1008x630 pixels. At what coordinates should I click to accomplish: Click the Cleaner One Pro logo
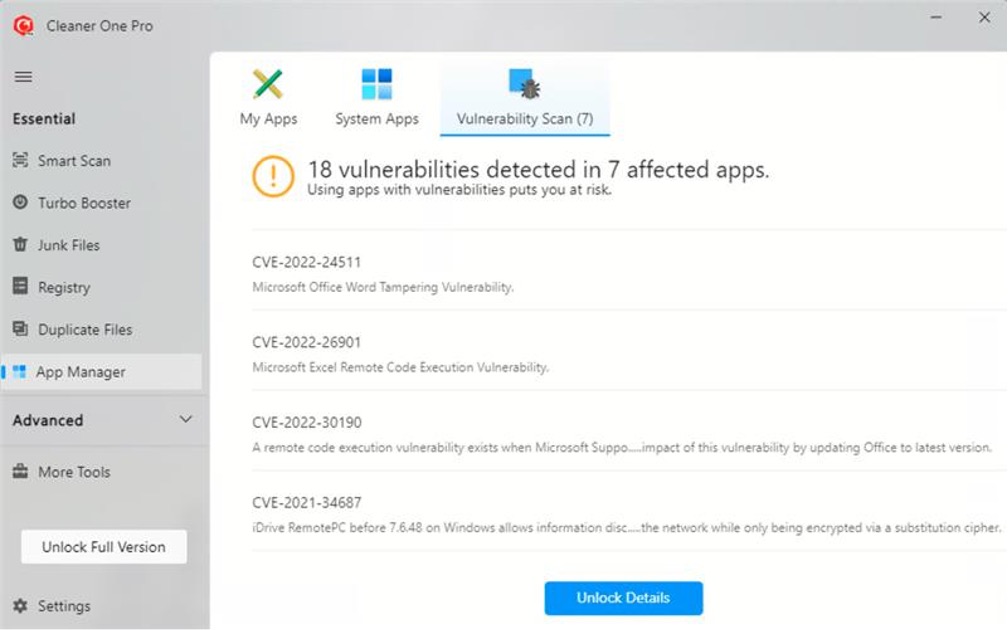23,26
